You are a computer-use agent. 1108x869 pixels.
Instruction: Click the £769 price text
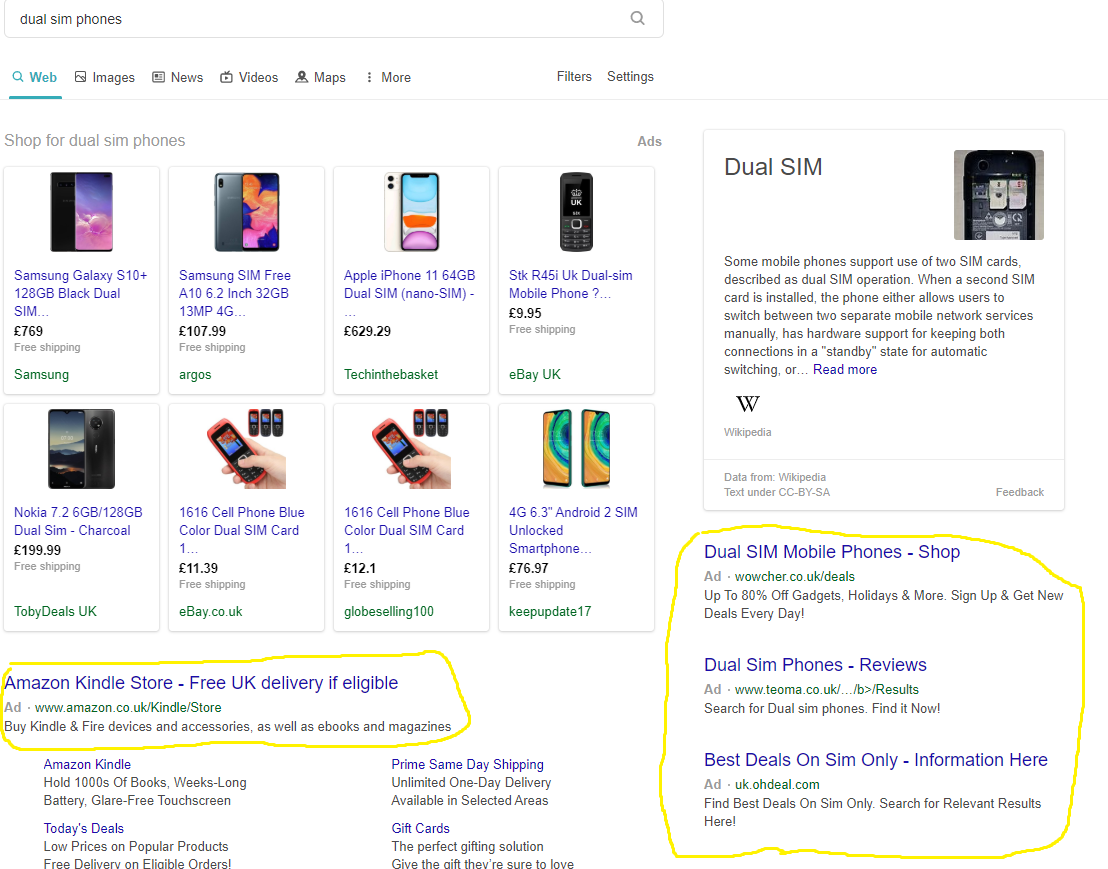pos(28,331)
